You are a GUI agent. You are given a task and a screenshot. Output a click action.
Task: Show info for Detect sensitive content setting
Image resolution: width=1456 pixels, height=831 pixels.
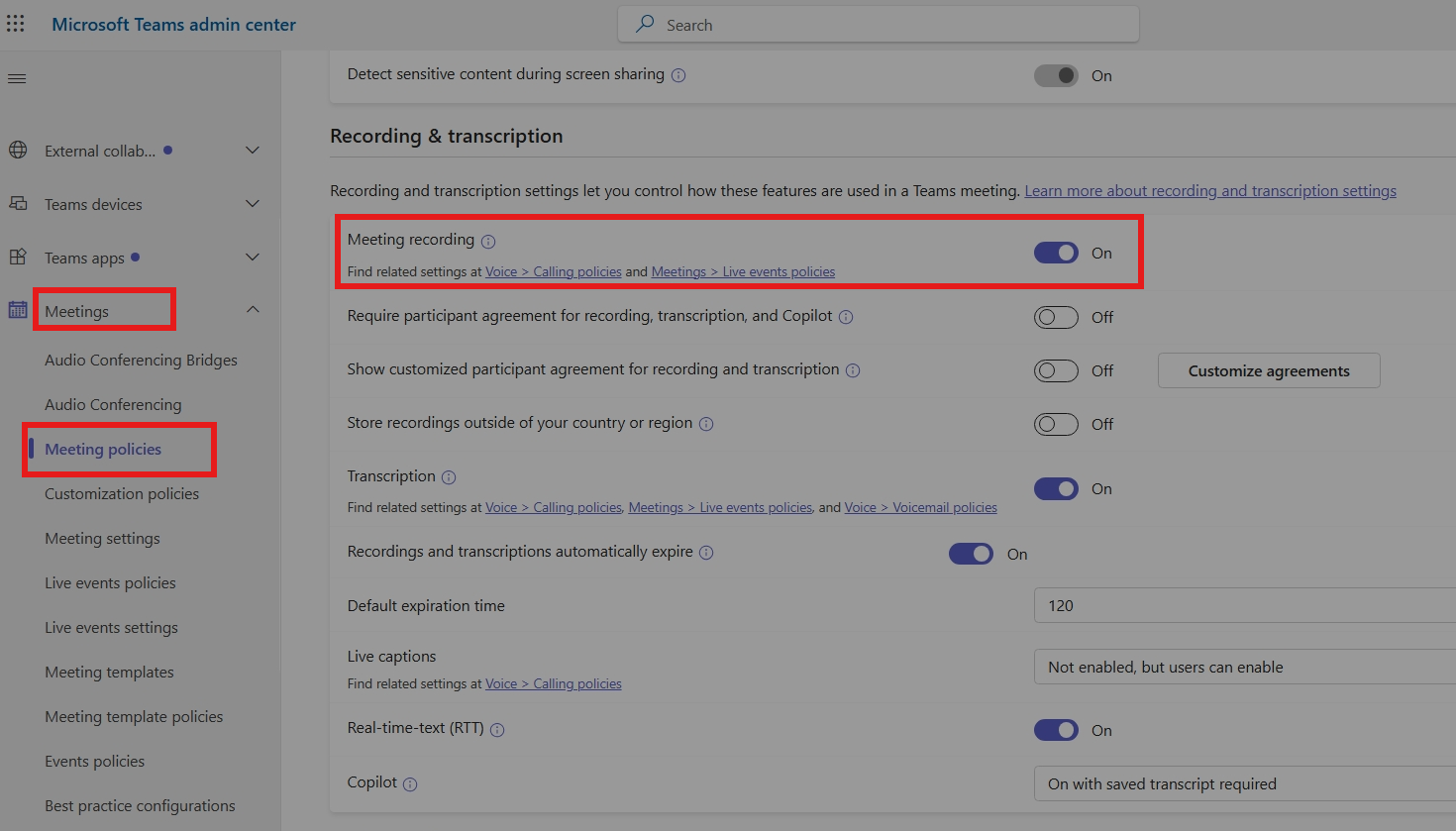pyautogui.click(x=678, y=75)
